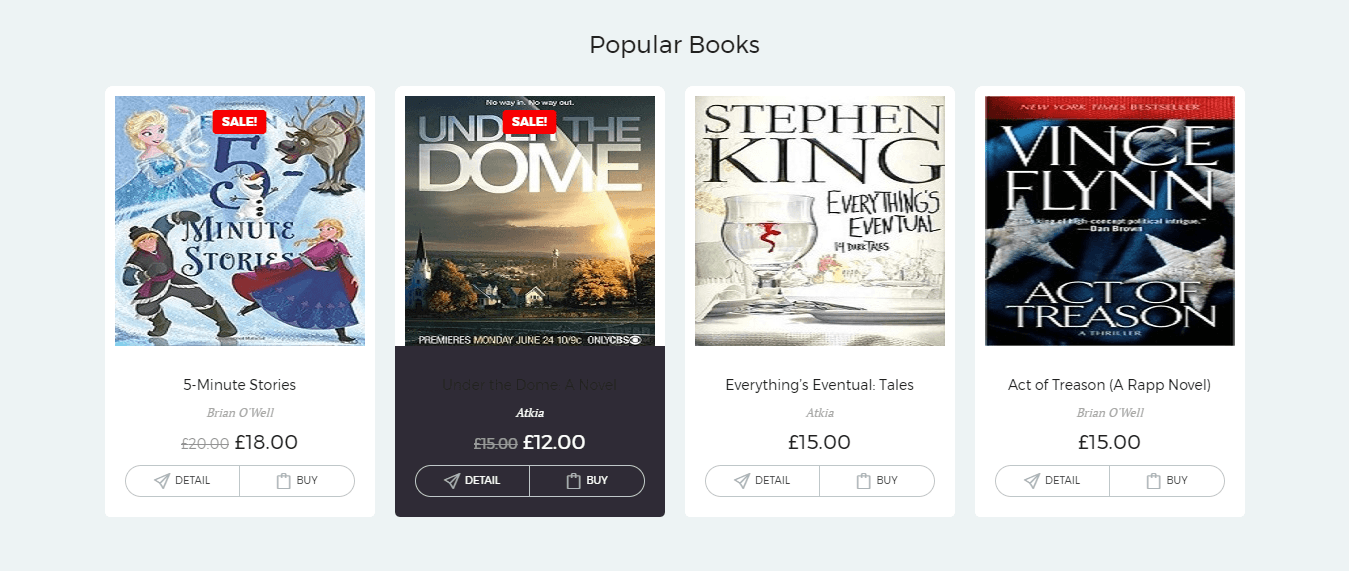Click paper-plane icon in Under the Dome card

[x=452, y=481]
